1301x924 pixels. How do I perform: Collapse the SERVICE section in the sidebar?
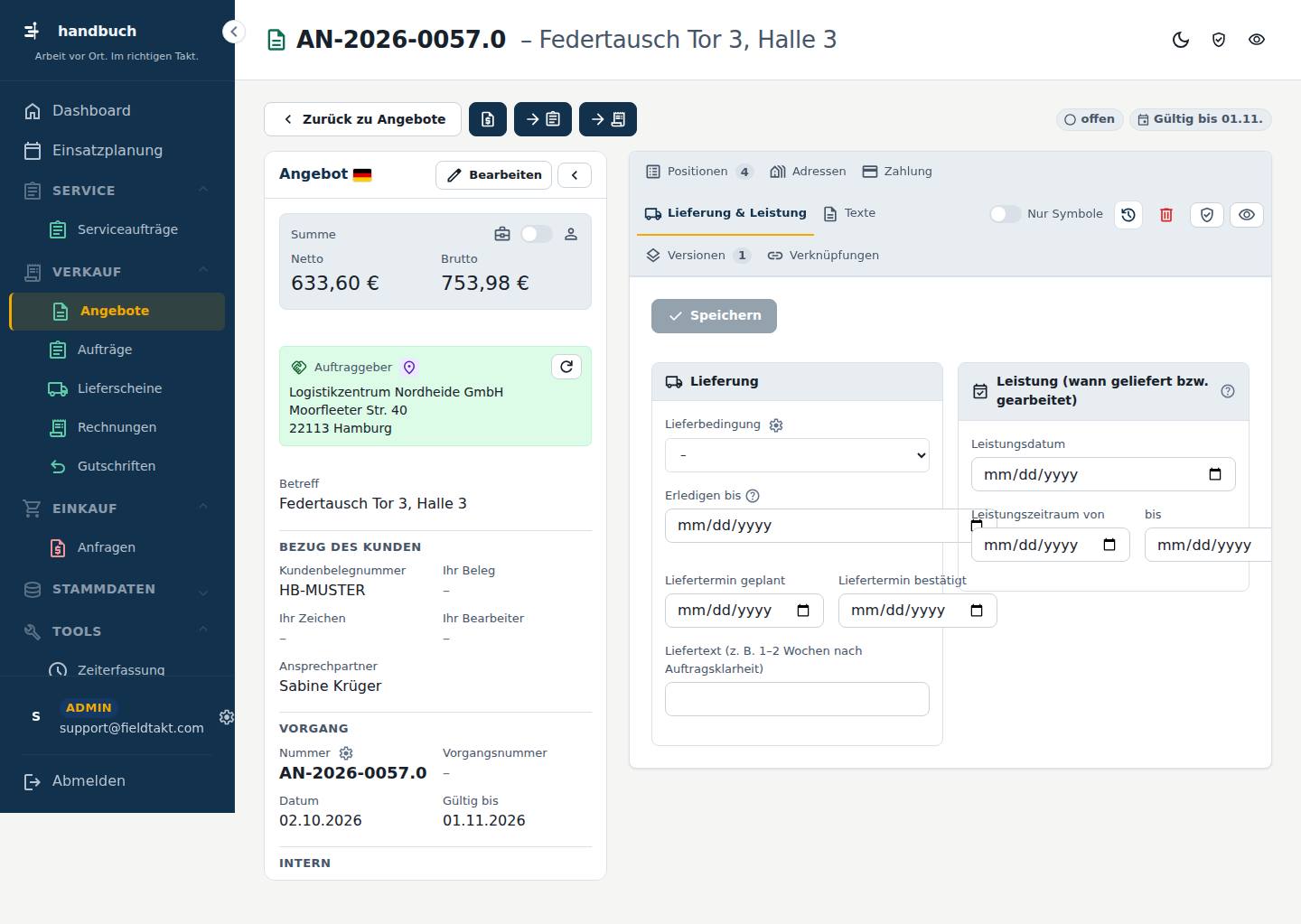[203, 190]
